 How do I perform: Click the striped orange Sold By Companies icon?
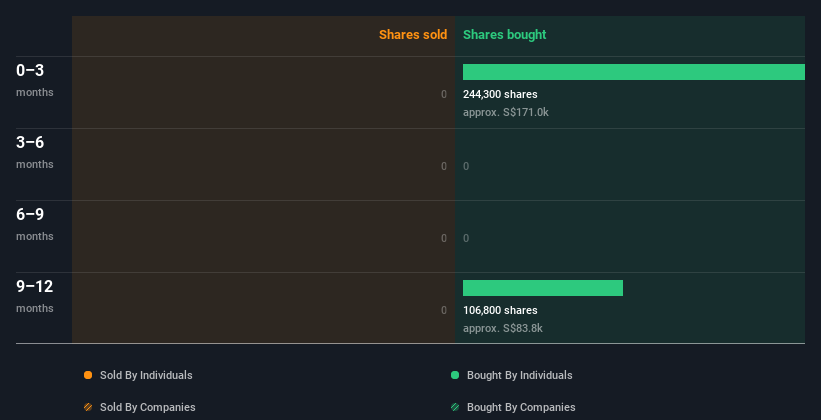coord(88,407)
